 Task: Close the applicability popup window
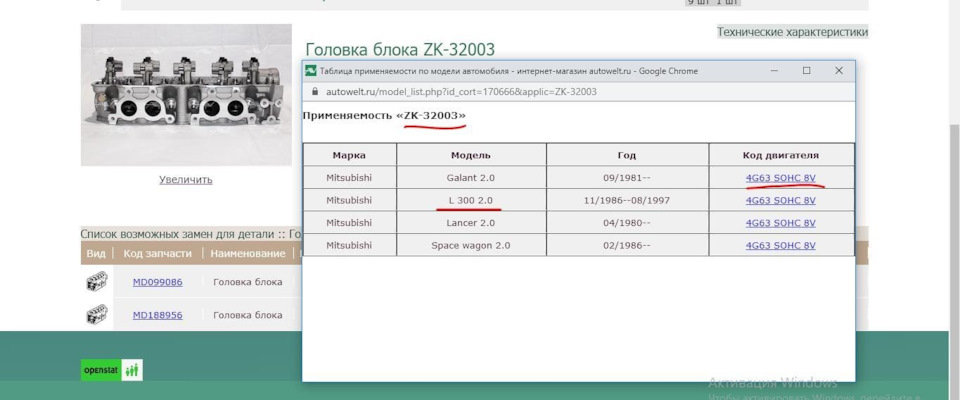pos(839,70)
